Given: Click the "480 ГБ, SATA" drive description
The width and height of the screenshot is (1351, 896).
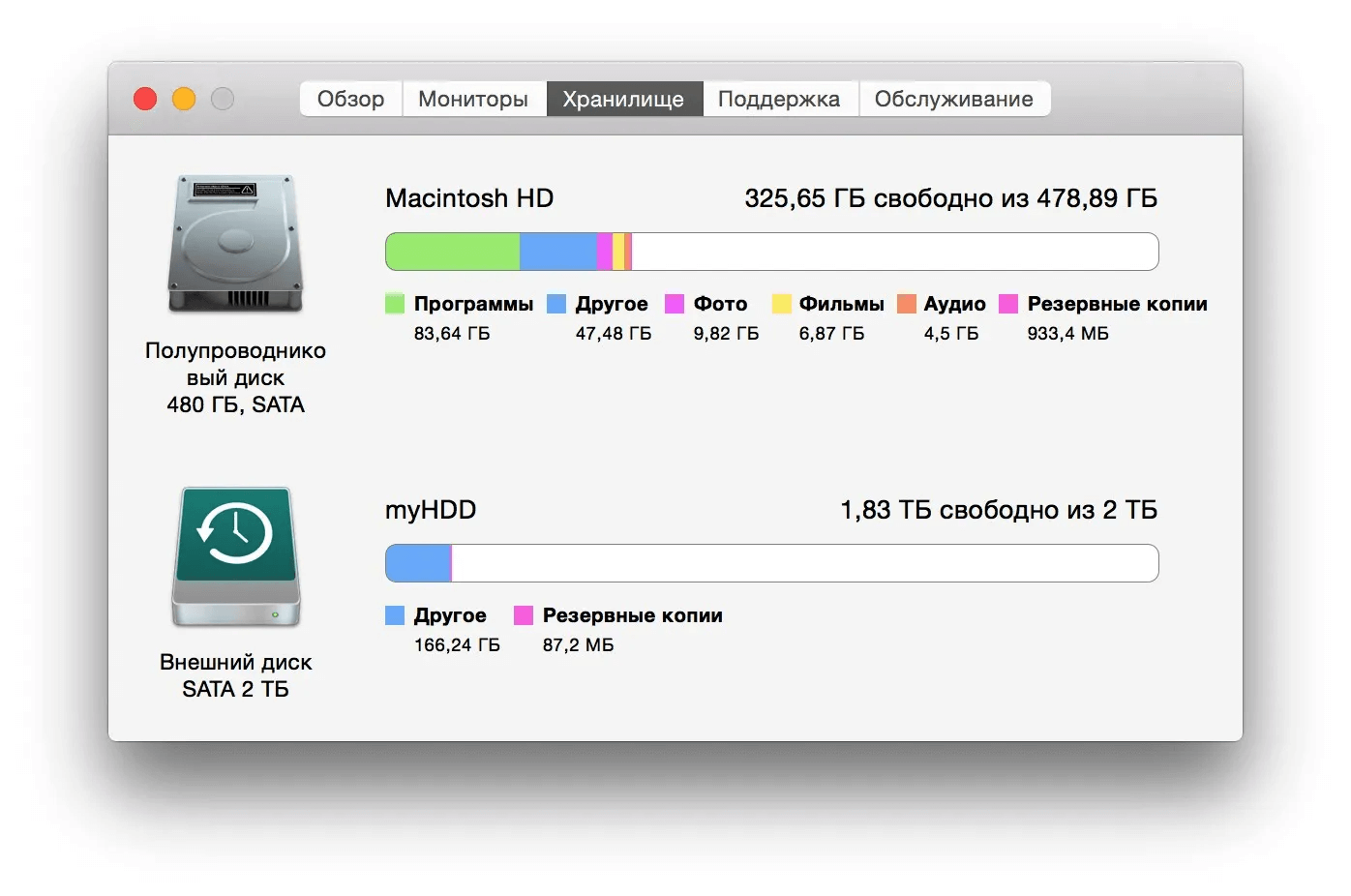Looking at the screenshot, I should [x=235, y=404].
